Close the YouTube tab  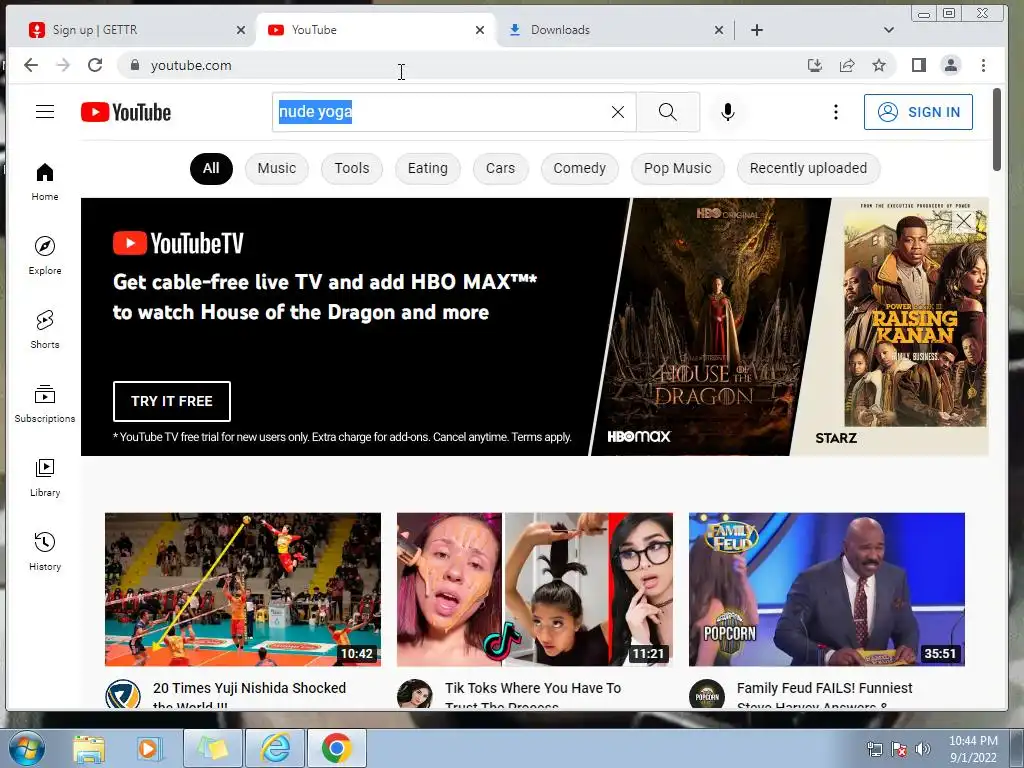[479, 30]
